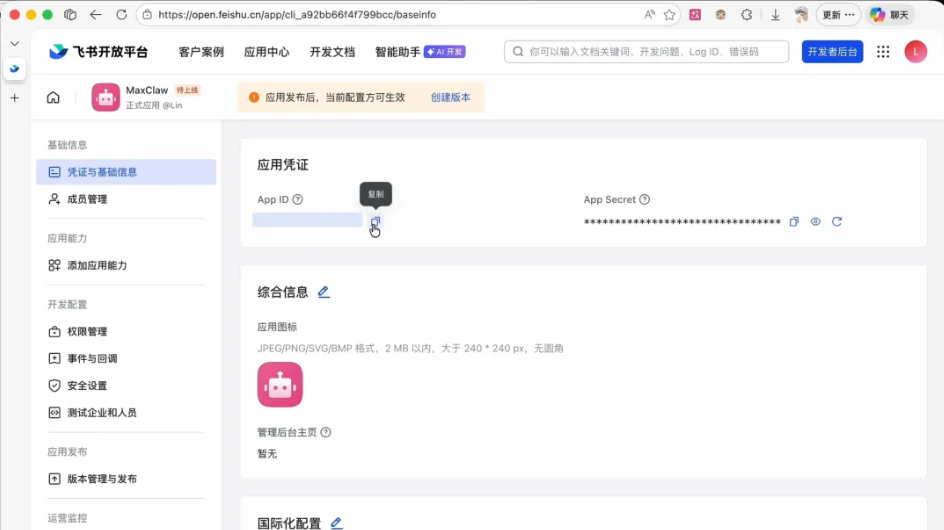
Task: Open the nine-dot apps grid
Action: (x=883, y=52)
